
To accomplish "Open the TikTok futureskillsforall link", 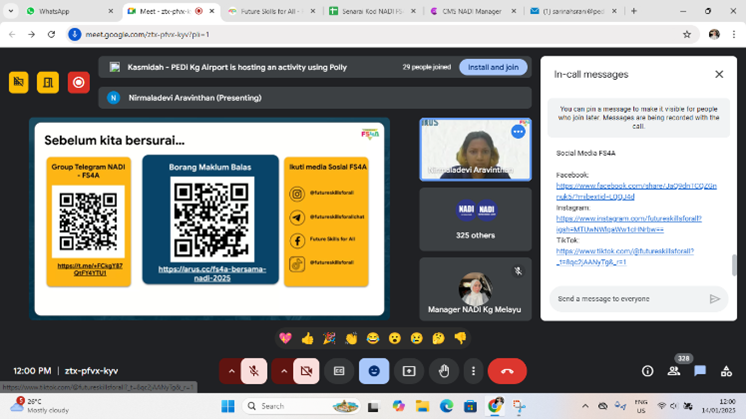I will 625,256.
